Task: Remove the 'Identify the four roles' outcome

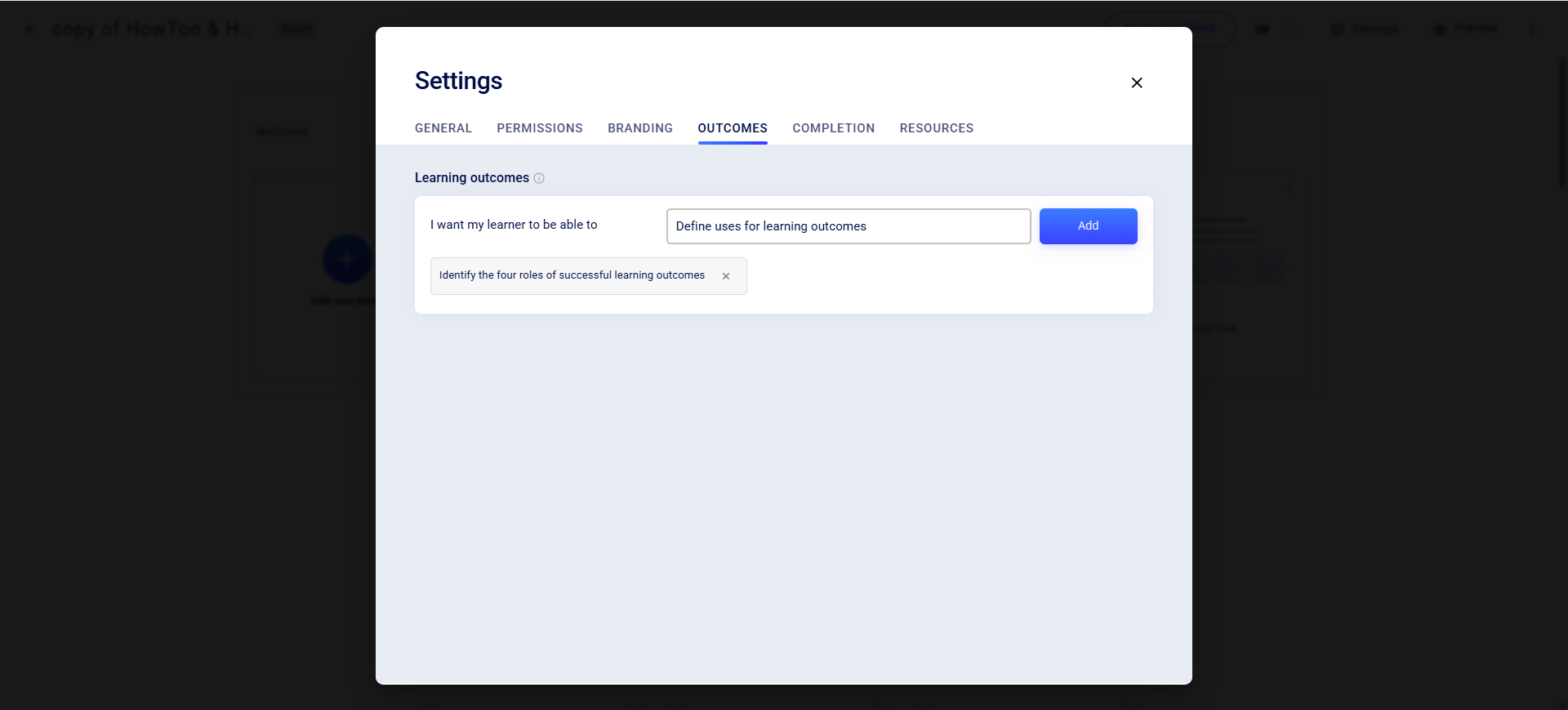Action: point(725,276)
